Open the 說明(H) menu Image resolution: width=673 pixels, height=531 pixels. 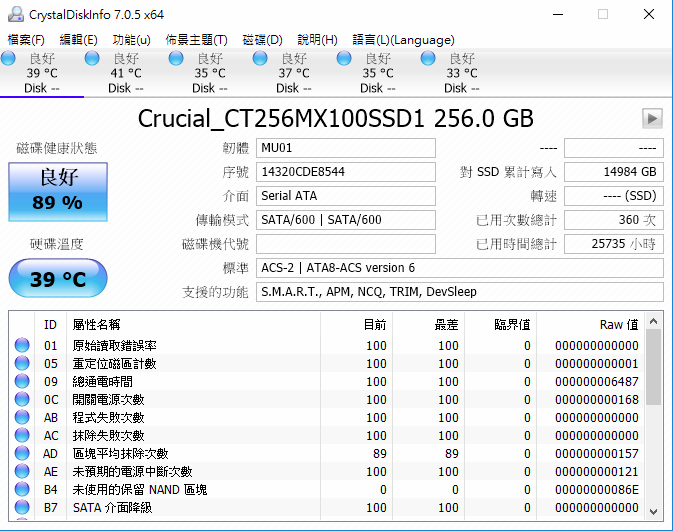pos(317,40)
